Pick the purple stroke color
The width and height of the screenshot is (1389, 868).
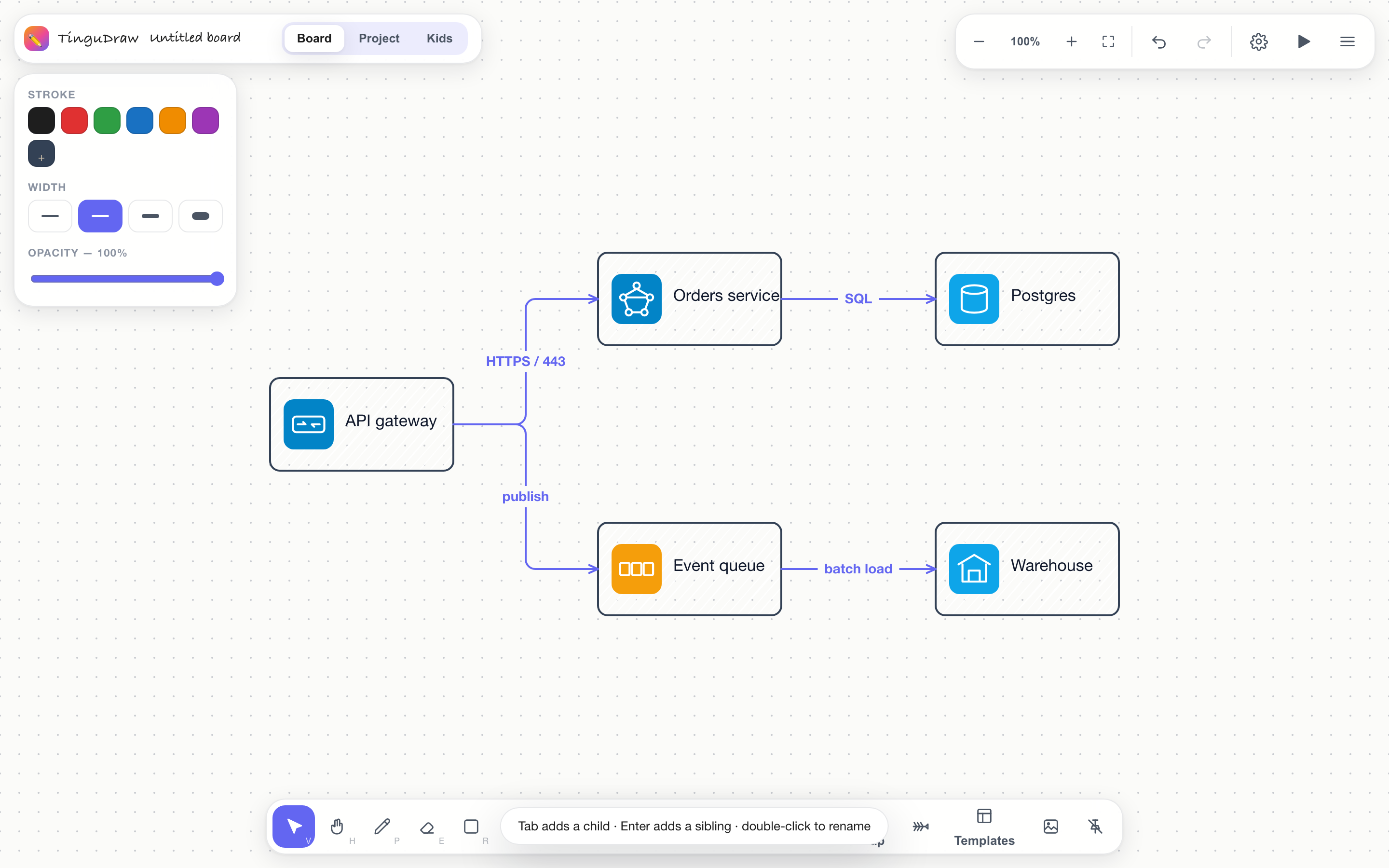click(205, 121)
